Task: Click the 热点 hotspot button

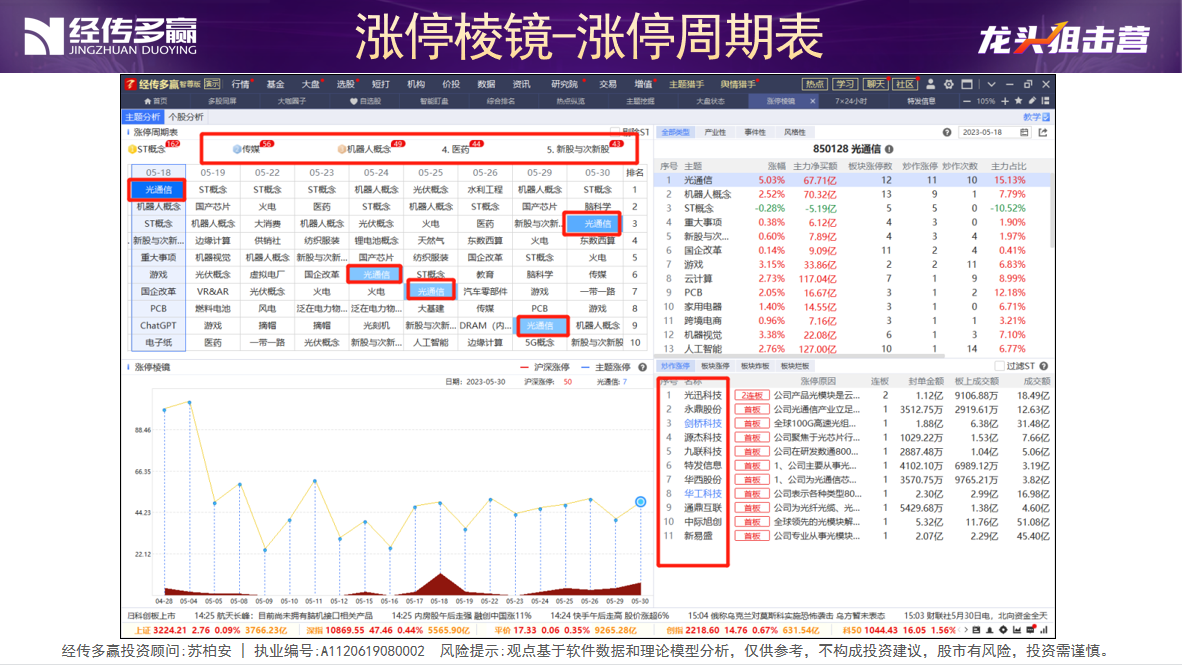Action: [814, 84]
